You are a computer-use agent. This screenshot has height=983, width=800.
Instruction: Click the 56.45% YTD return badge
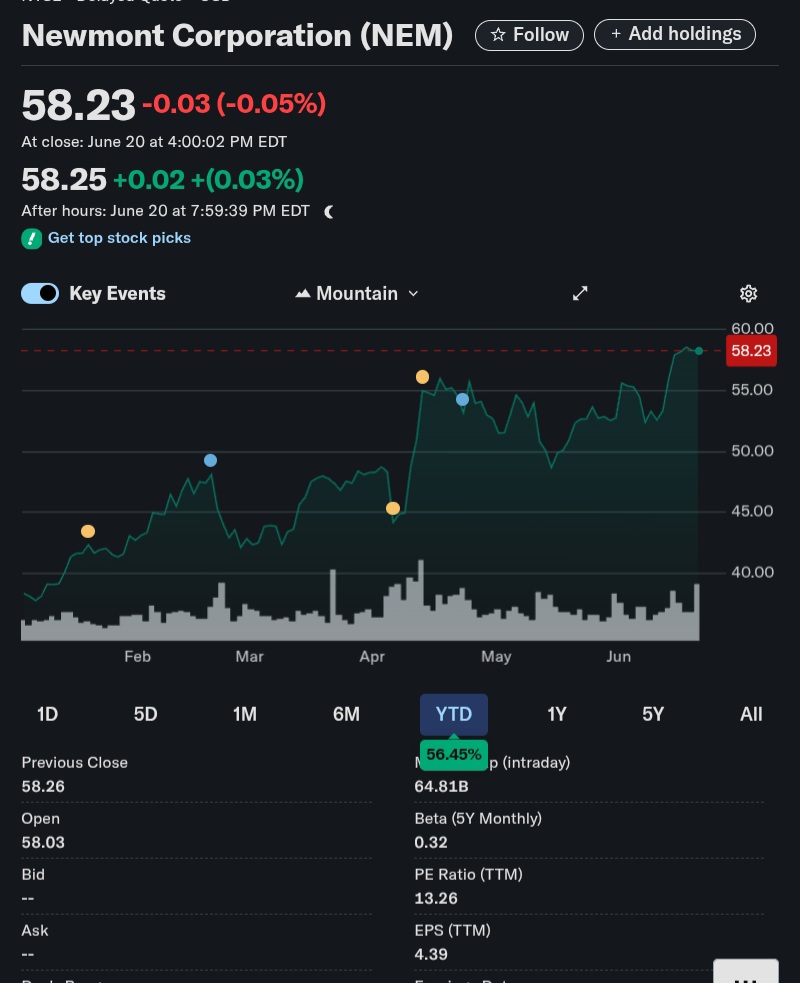pyautogui.click(x=454, y=754)
